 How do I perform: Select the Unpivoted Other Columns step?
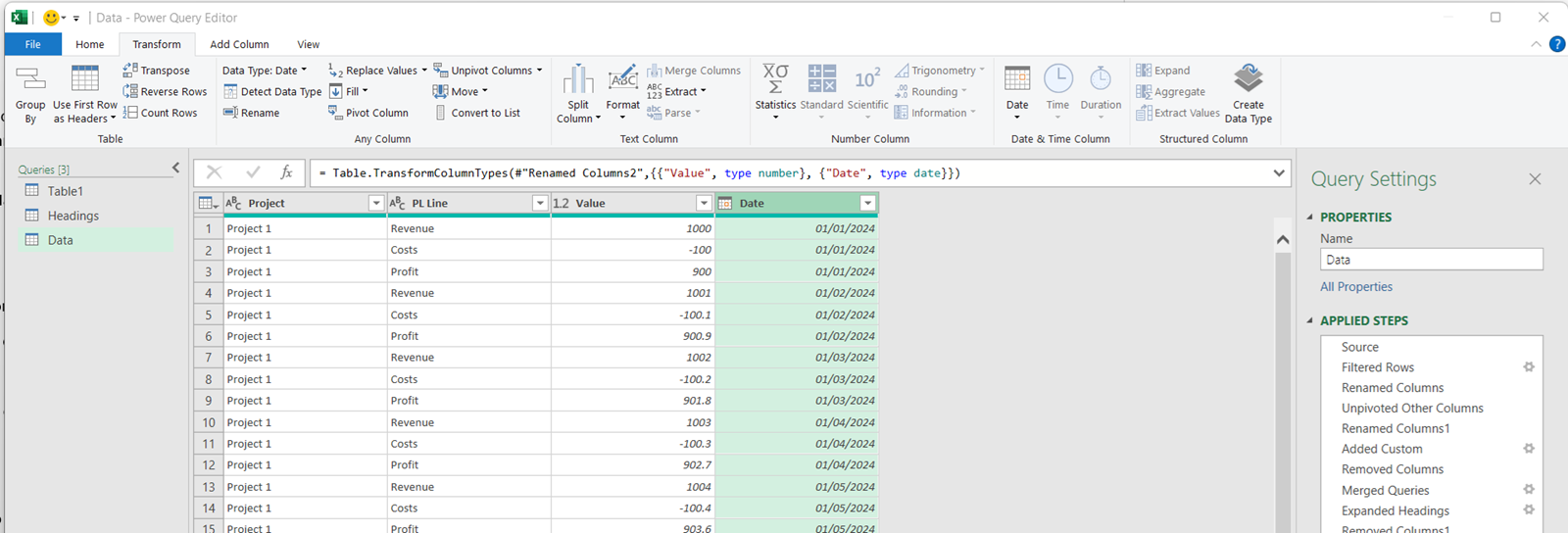1411,409
